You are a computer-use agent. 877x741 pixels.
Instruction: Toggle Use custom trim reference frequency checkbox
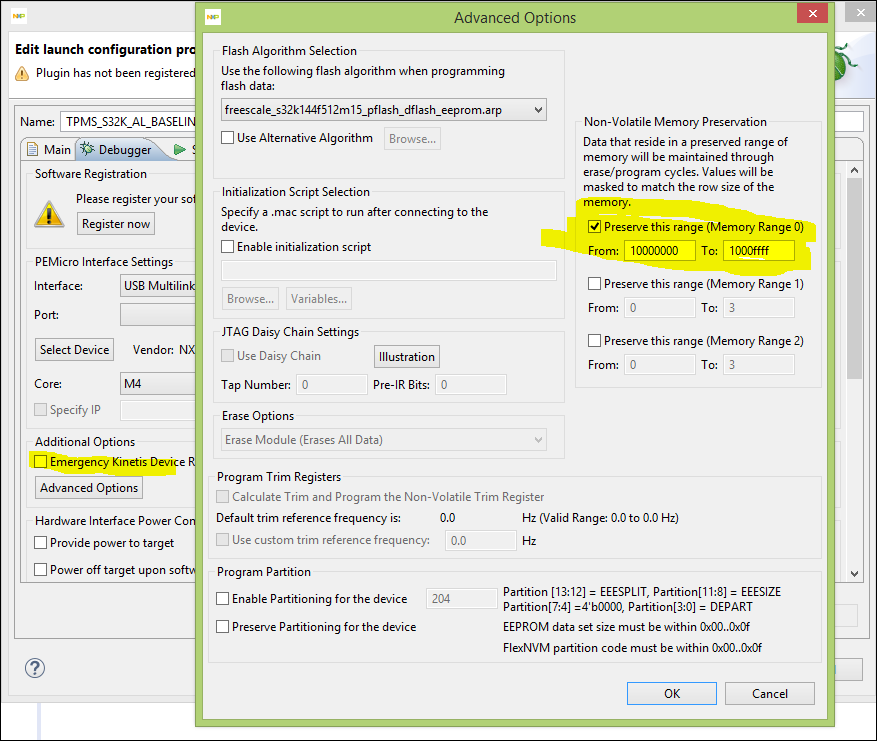click(223, 540)
